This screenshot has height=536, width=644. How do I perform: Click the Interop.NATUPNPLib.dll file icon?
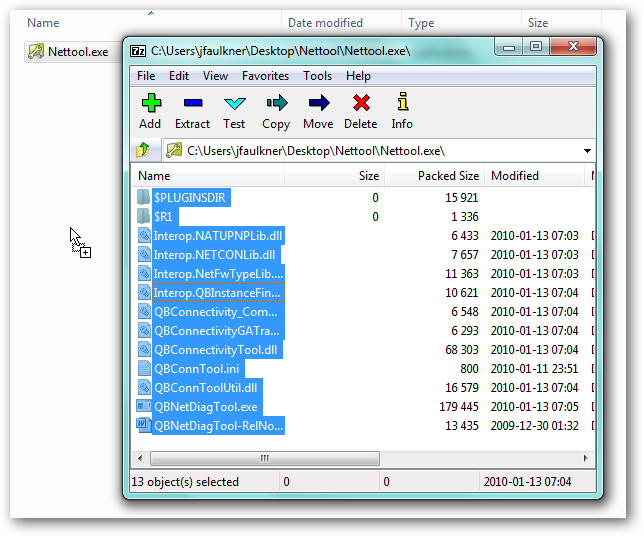click(x=144, y=235)
